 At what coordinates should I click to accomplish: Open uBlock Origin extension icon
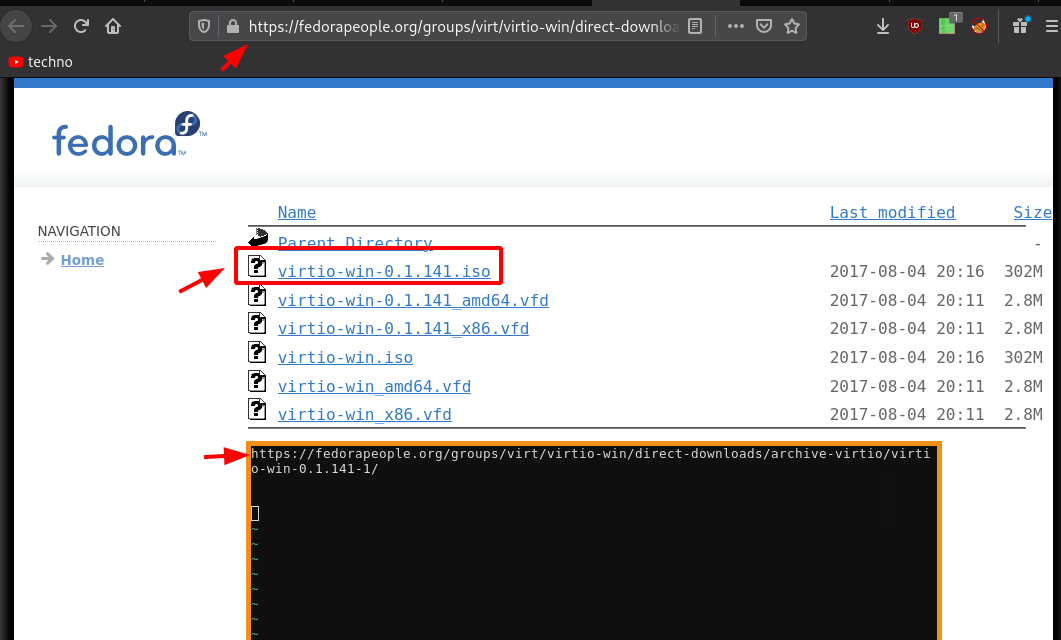click(915, 26)
